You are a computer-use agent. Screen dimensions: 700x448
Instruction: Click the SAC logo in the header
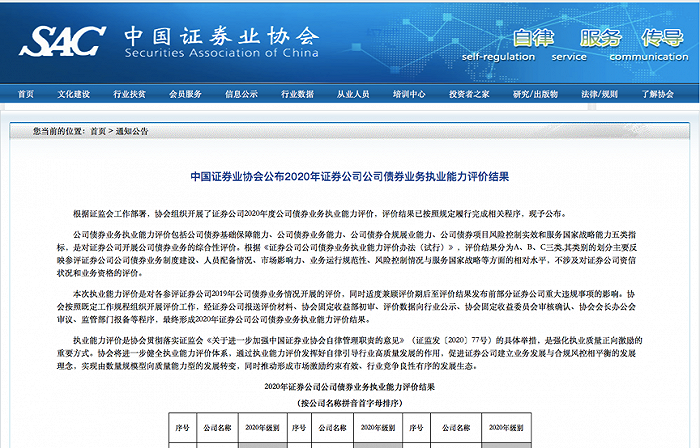pos(62,41)
